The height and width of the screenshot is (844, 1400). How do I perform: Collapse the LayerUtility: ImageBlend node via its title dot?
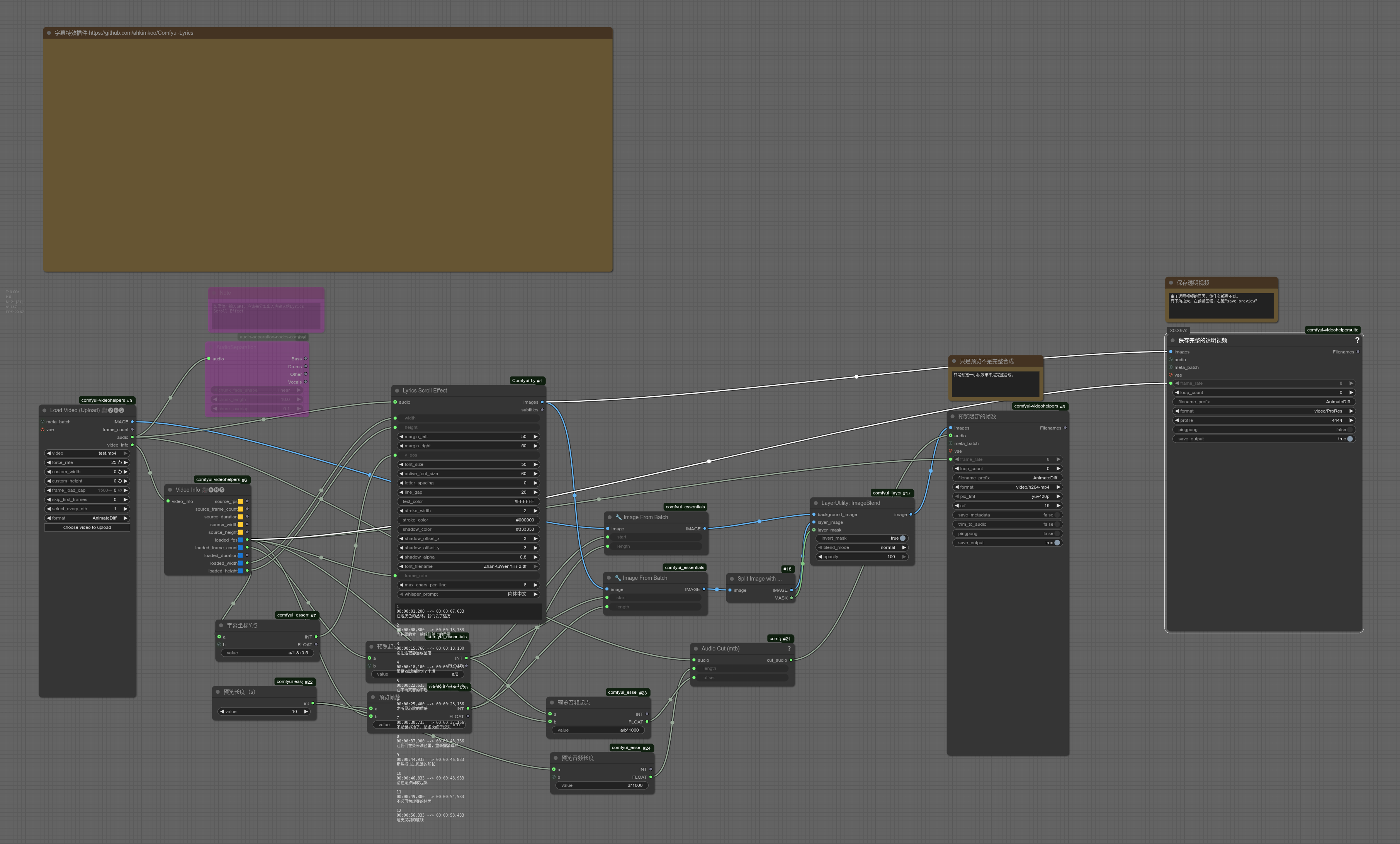click(x=816, y=503)
